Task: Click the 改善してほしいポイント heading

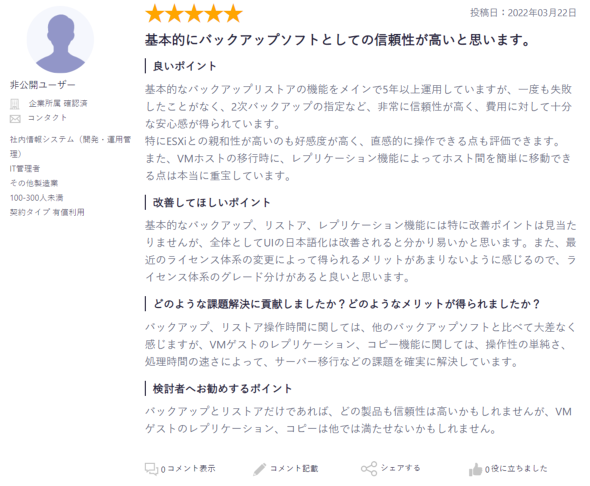Action: [211, 203]
